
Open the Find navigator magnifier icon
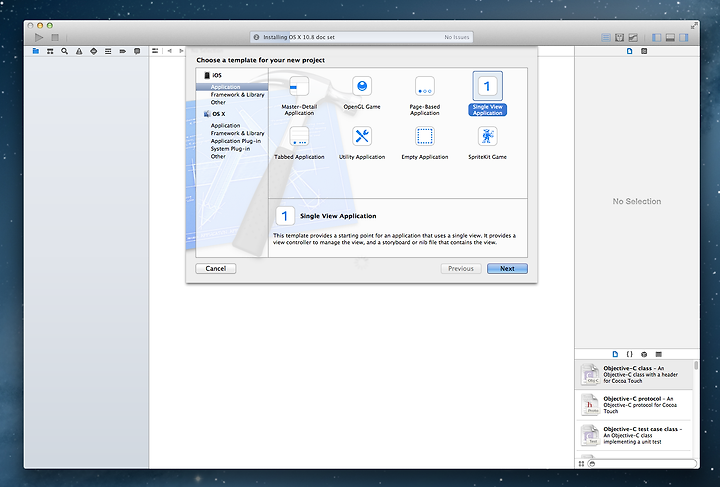65,51
